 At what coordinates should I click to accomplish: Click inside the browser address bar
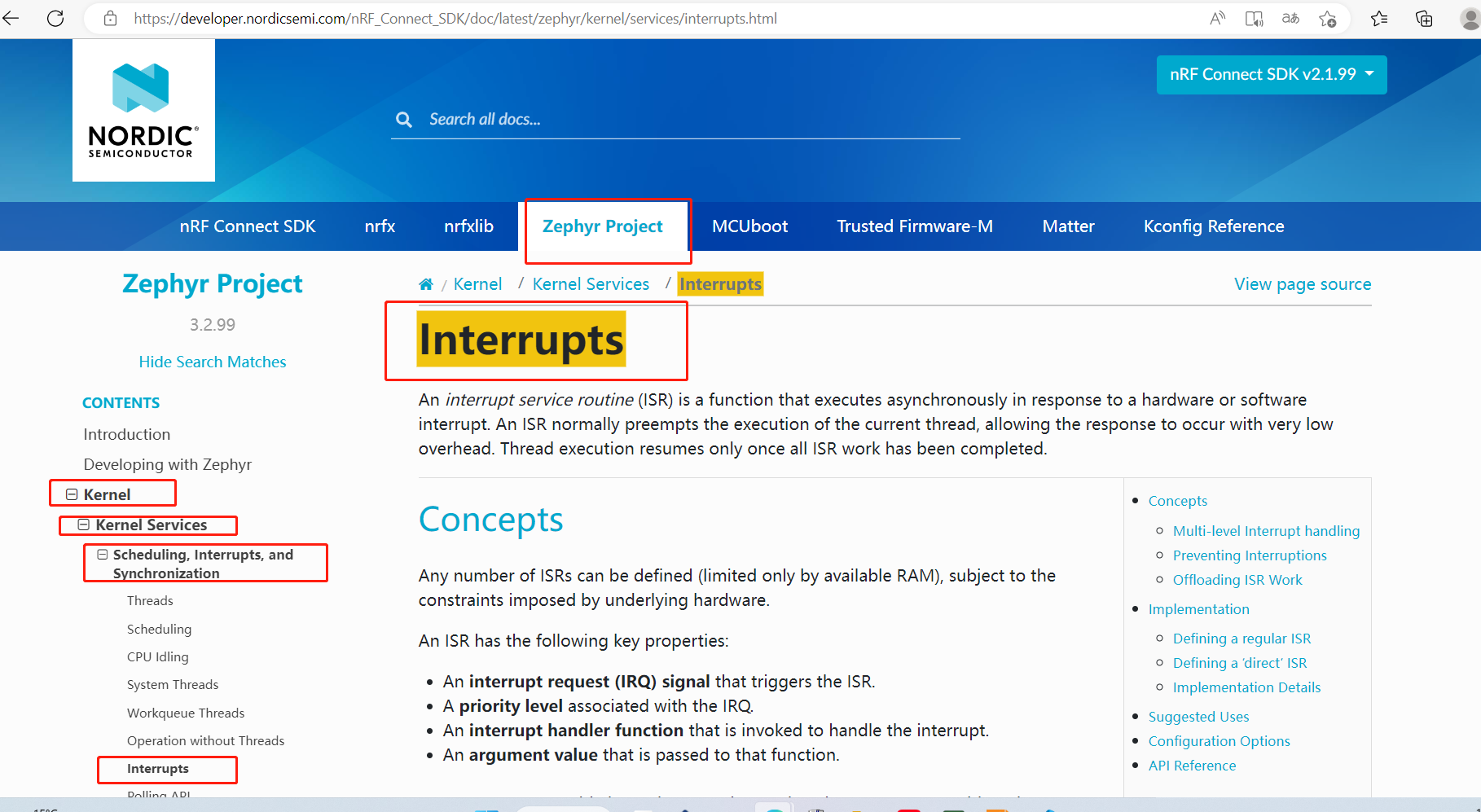(x=456, y=18)
